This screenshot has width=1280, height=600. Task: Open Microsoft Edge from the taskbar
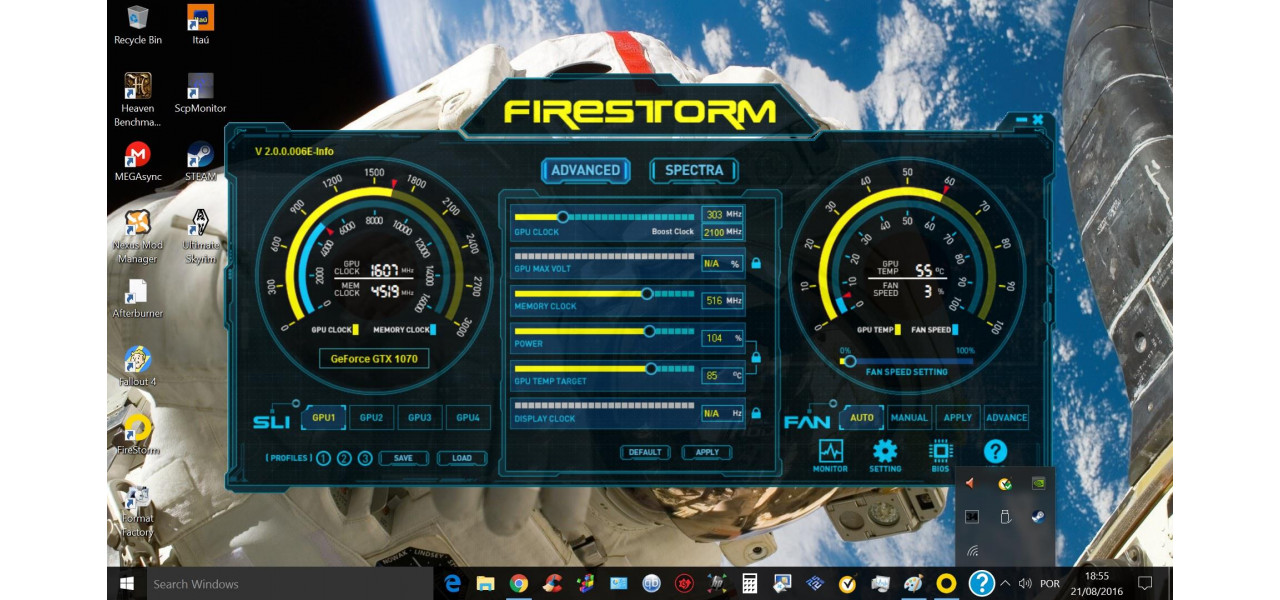pos(452,583)
